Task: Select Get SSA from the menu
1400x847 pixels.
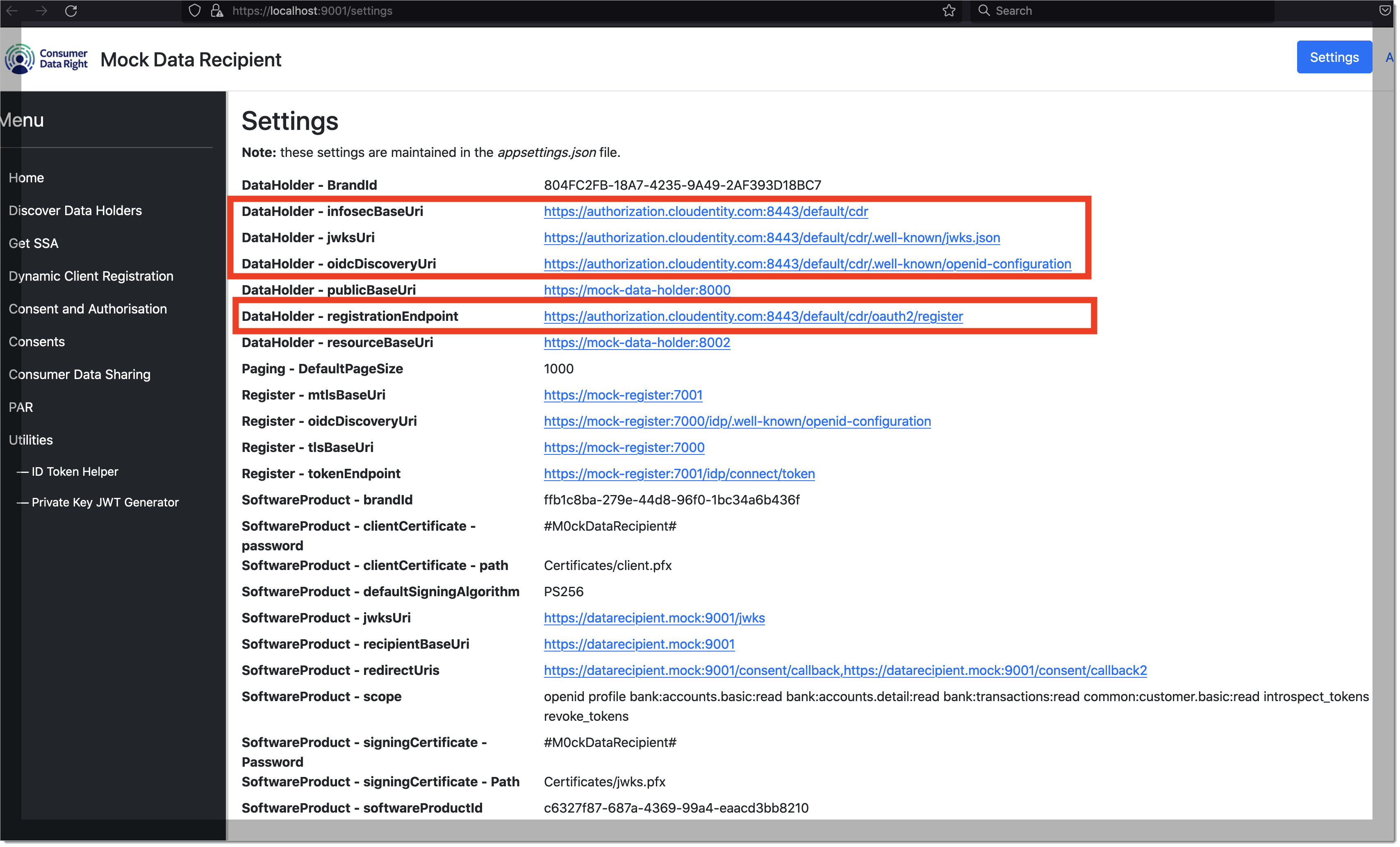Action: [34, 243]
